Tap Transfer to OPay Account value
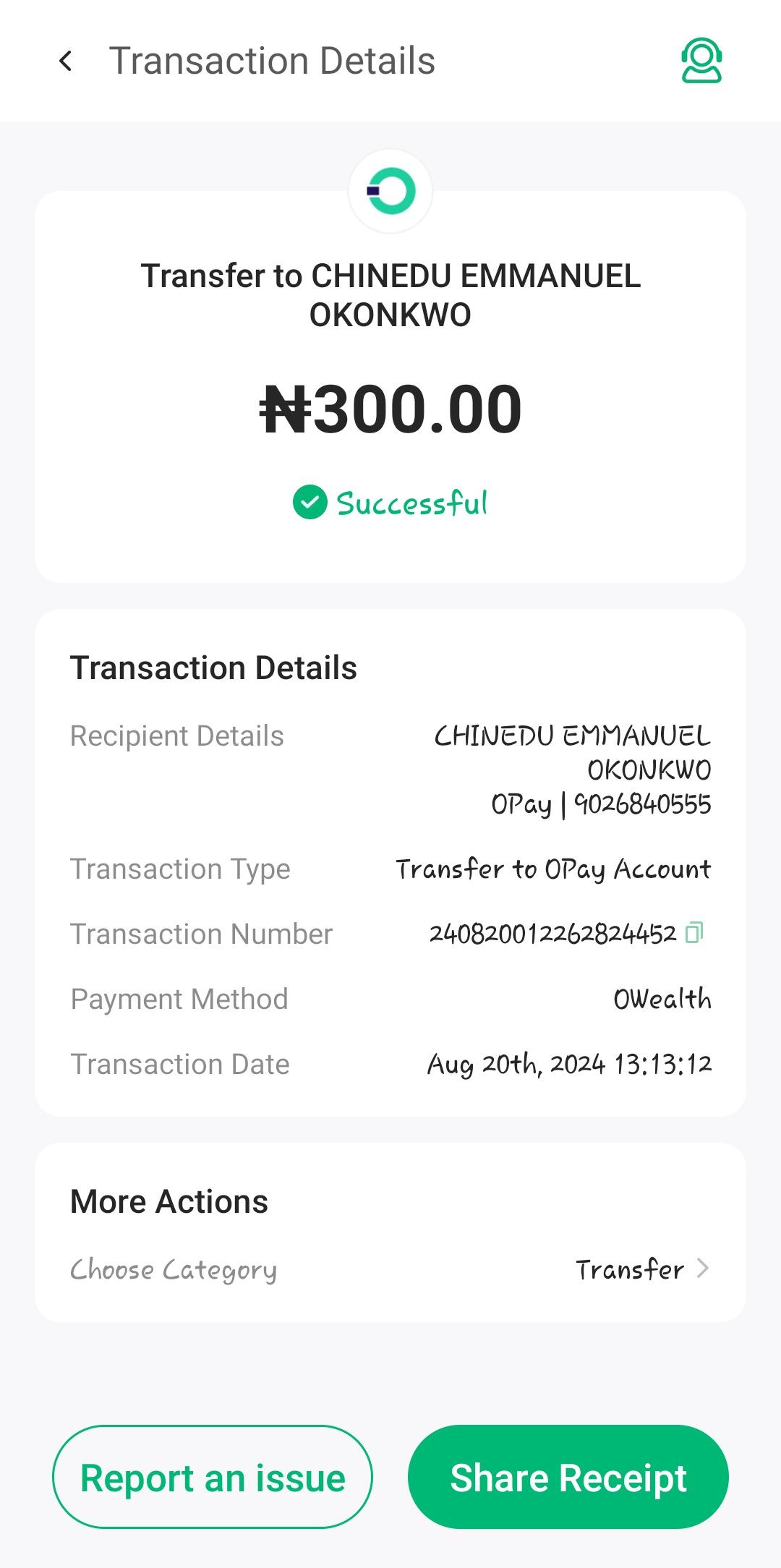Viewport: 781px width, 1568px height. [553, 869]
